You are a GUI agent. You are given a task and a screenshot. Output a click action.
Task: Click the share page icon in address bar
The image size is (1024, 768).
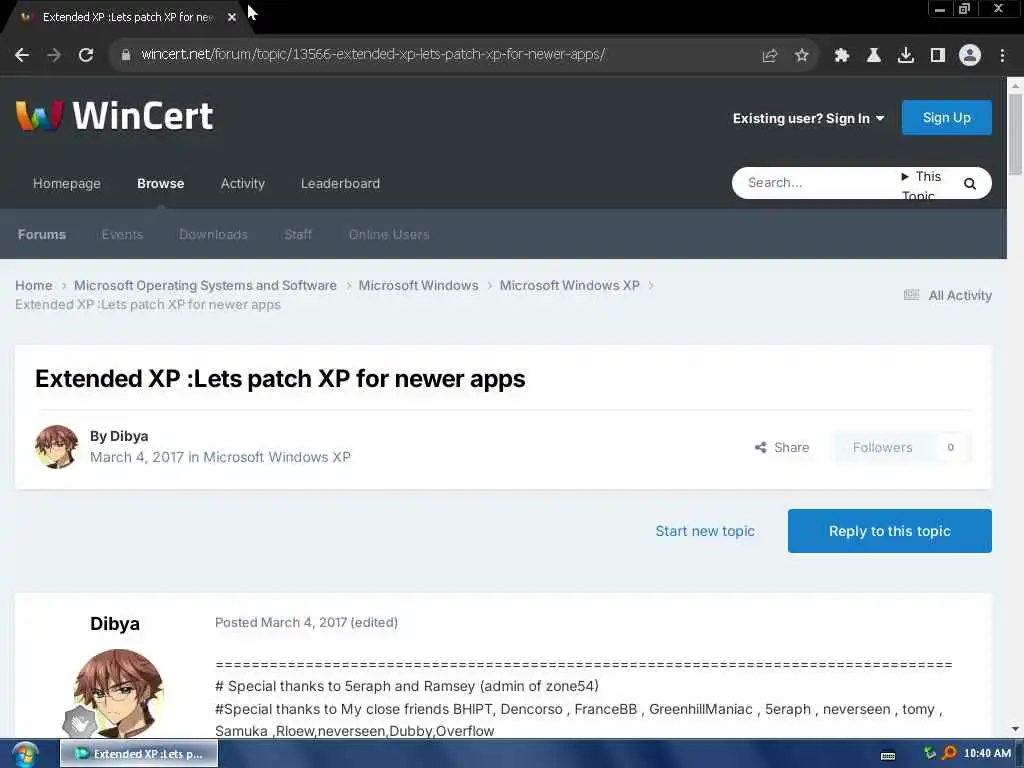coord(769,55)
